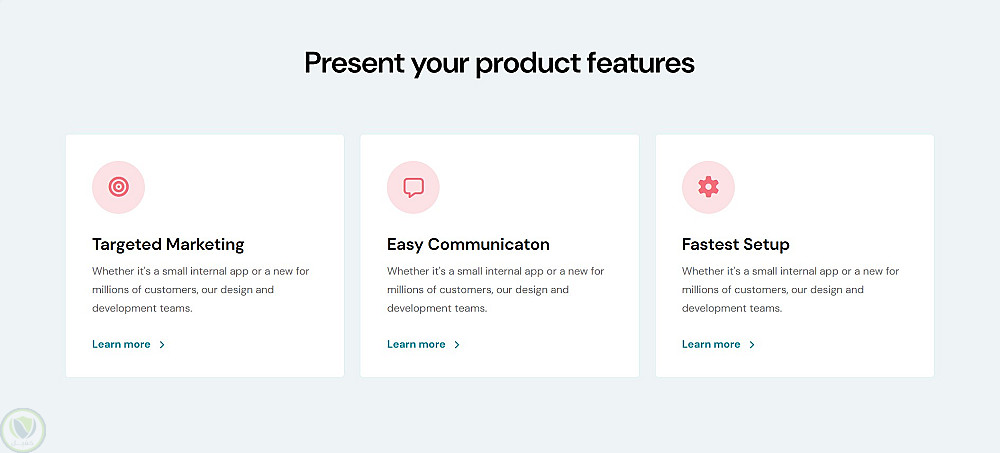Viewport: 1000px width, 453px height.
Task: Click the description text in Fastest Setup card
Action: point(790,290)
